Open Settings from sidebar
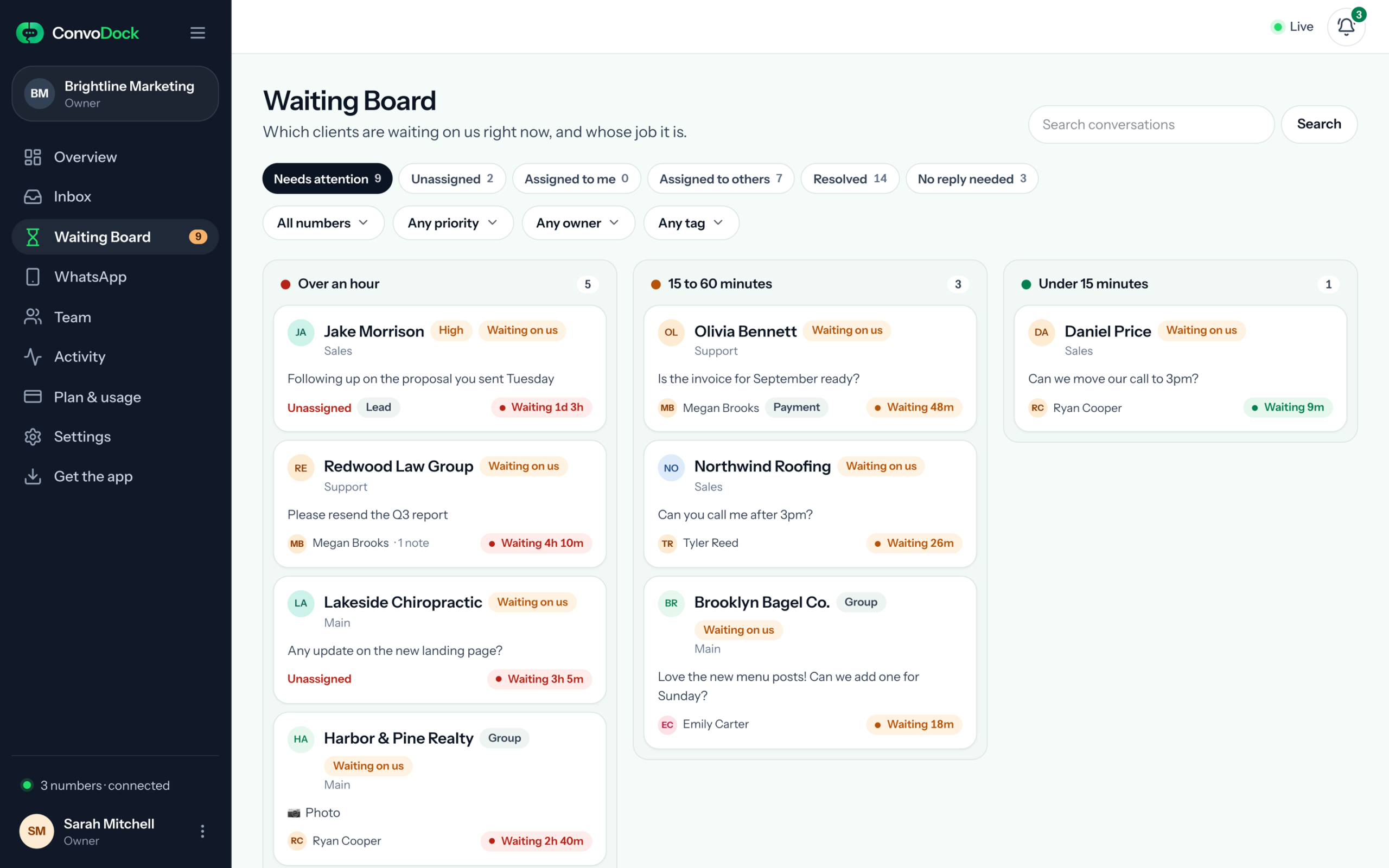1389x868 pixels. (x=116, y=436)
